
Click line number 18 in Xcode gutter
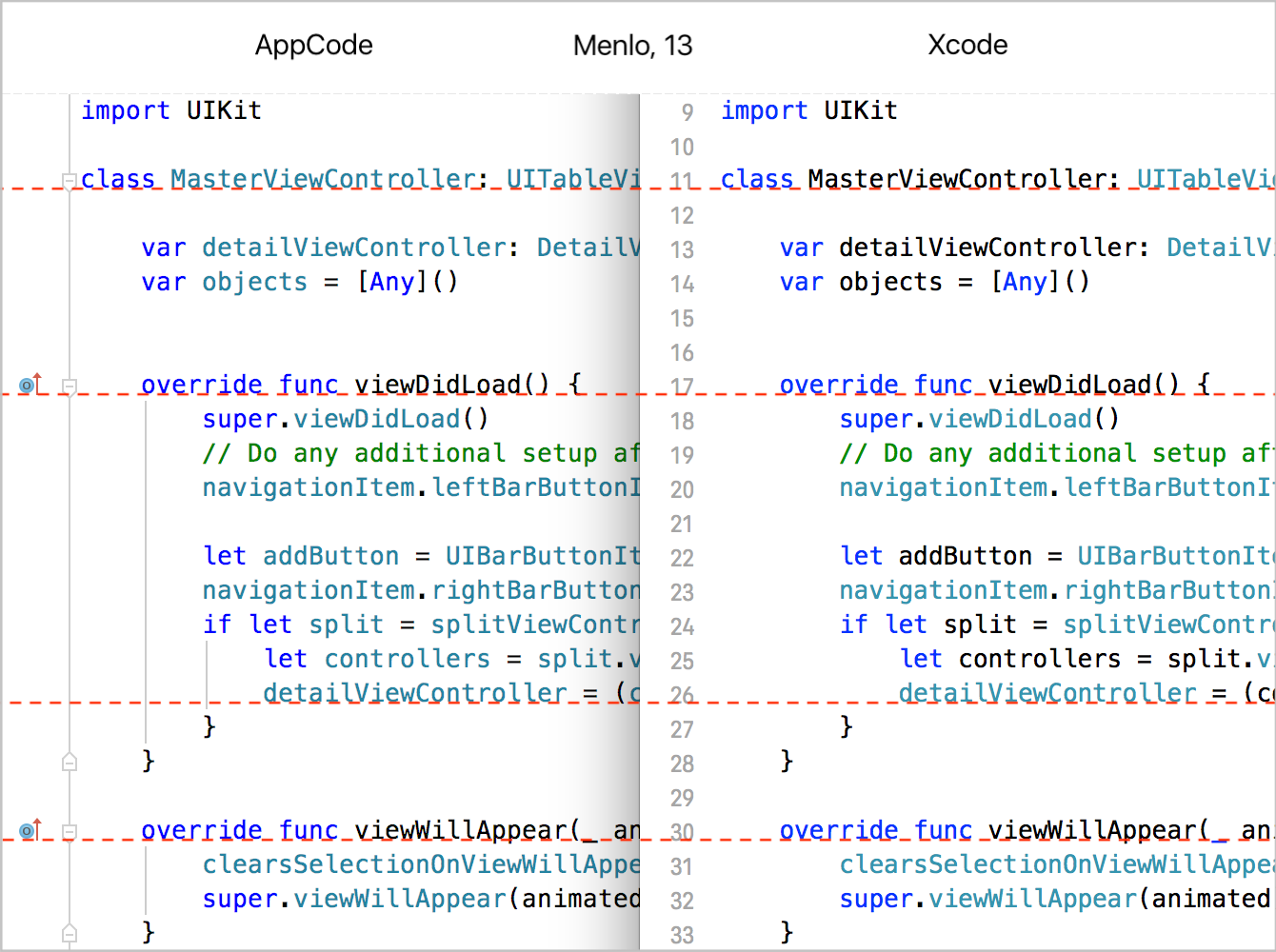[682, 421]
